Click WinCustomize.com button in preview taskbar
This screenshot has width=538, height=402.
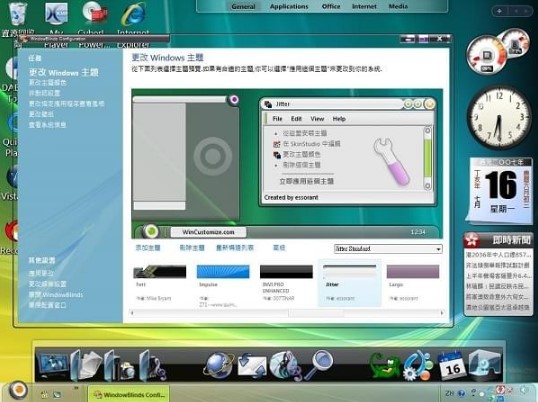click(x=208, y=232)
